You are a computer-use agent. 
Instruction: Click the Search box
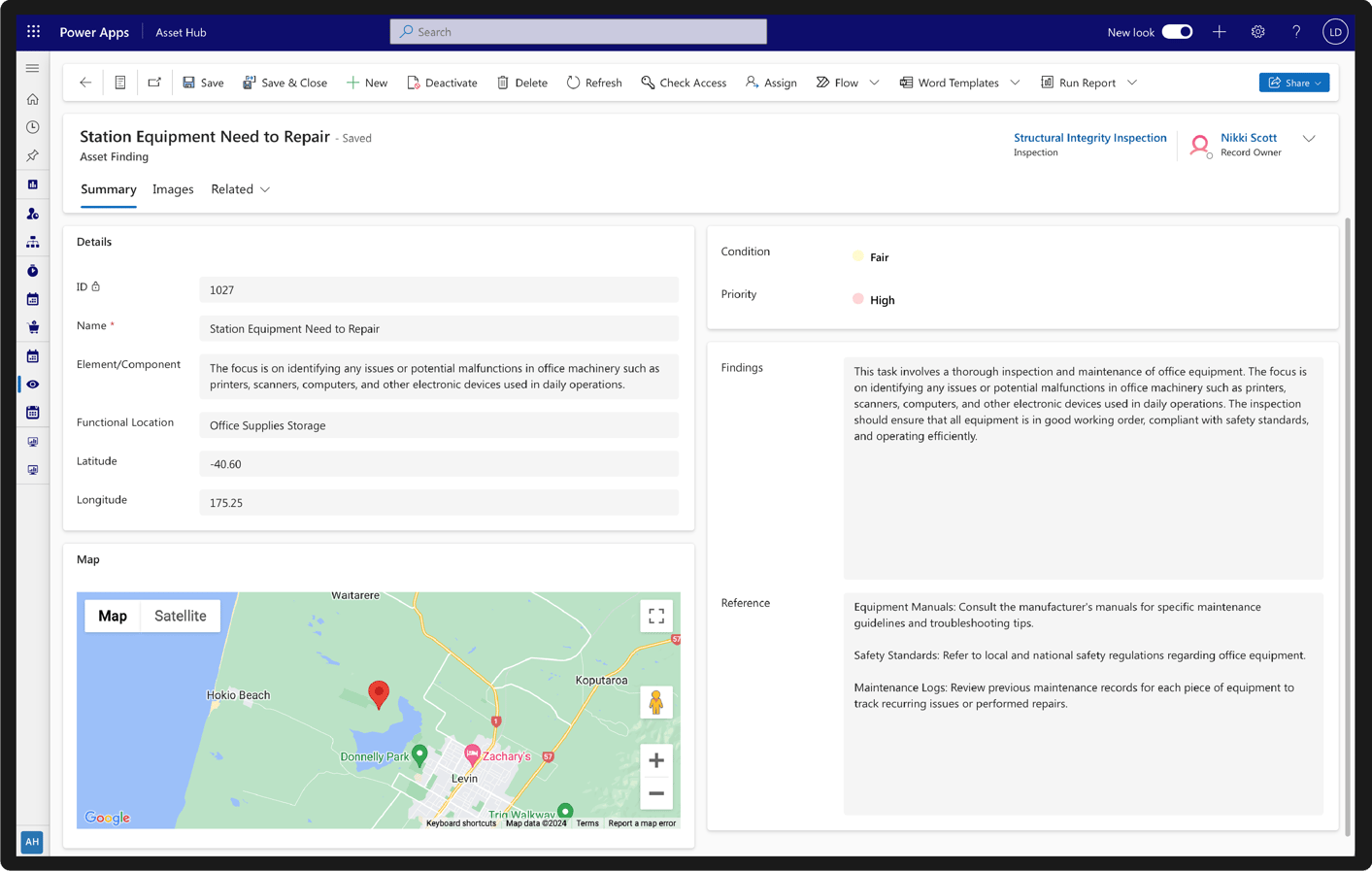coord(579,32)
